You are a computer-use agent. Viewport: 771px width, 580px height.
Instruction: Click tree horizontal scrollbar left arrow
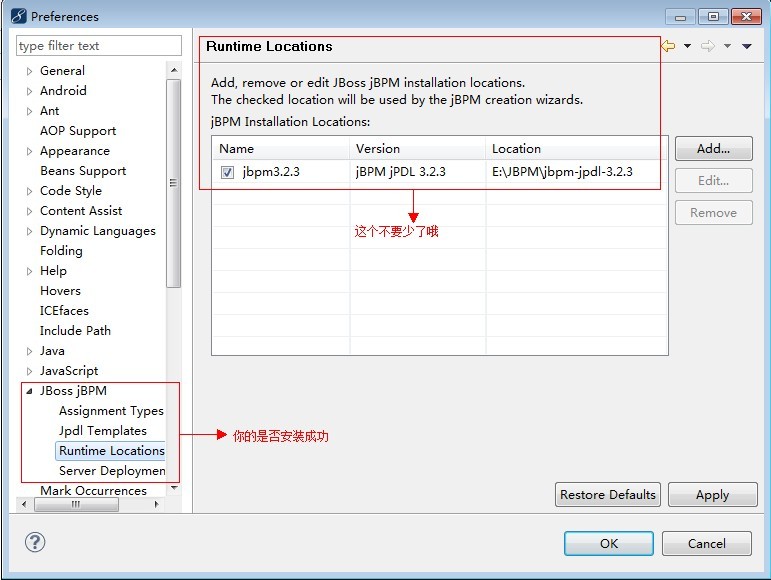tap(24, 504)
